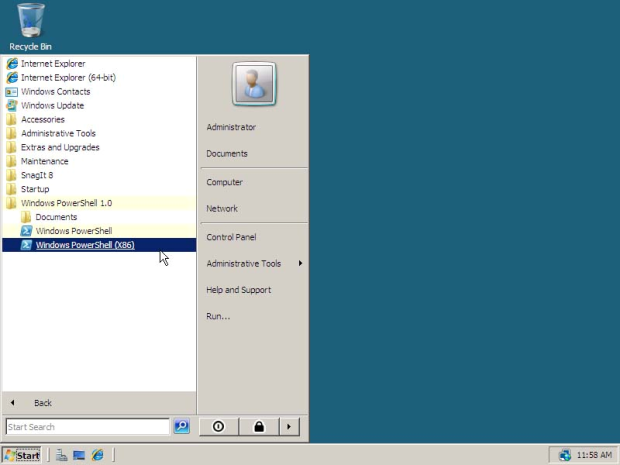Expand the Accessories folder label

point(43,119)
